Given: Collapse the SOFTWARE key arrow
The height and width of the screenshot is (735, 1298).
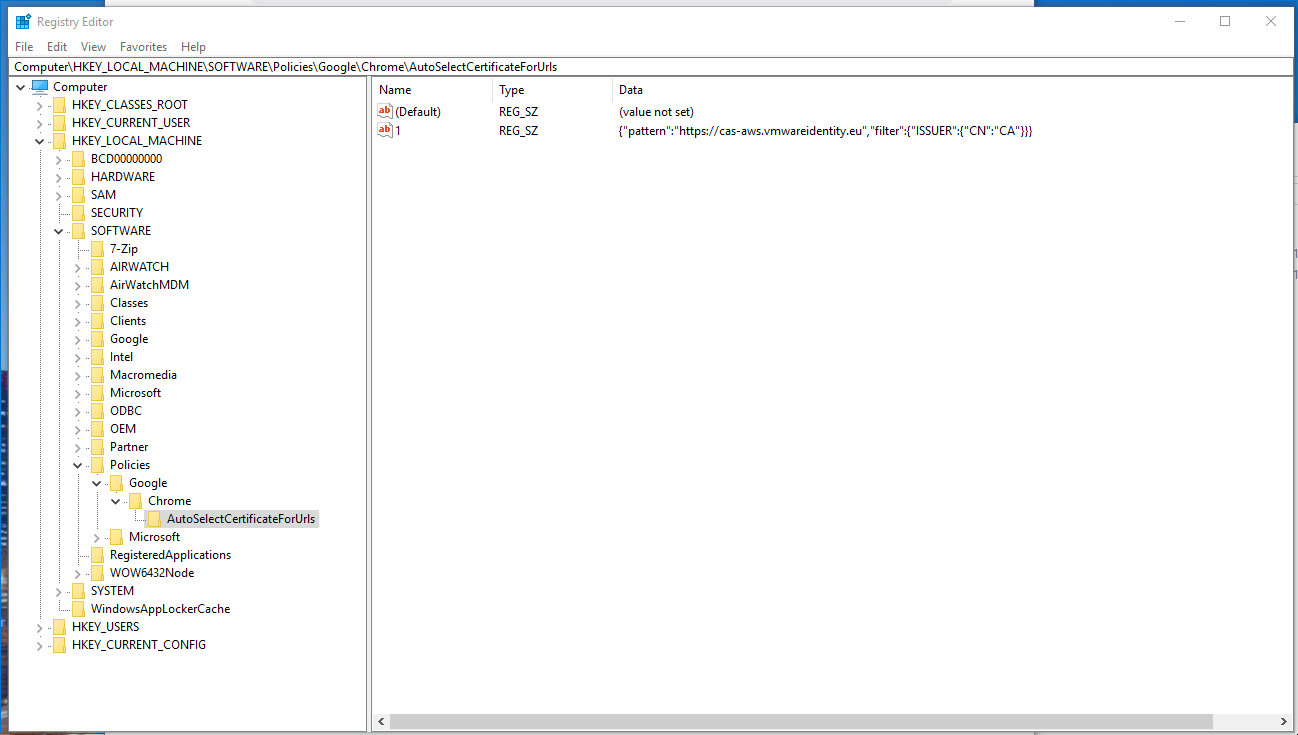Looking at the screenshot, I should pos(58,231).
